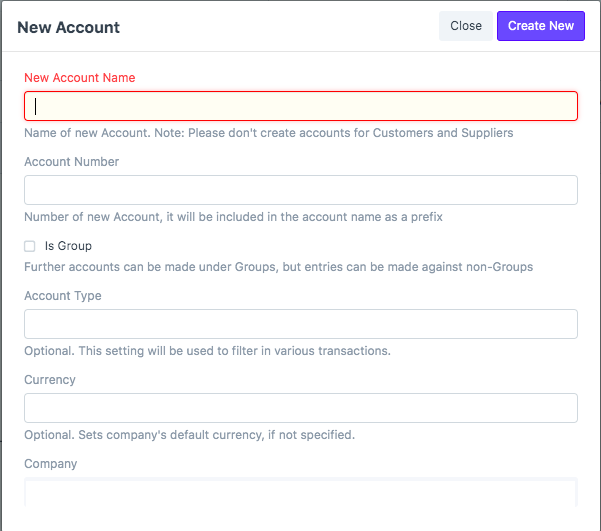Click the Currency label
The width and height of the screenshot is (601, 531).
click(x=50, y=380)
